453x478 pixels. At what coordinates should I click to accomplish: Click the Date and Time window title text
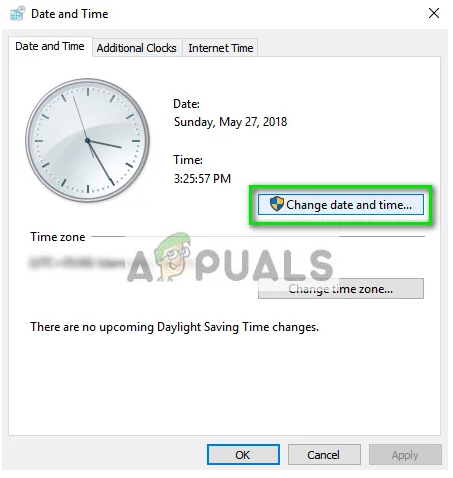[70, 14]
